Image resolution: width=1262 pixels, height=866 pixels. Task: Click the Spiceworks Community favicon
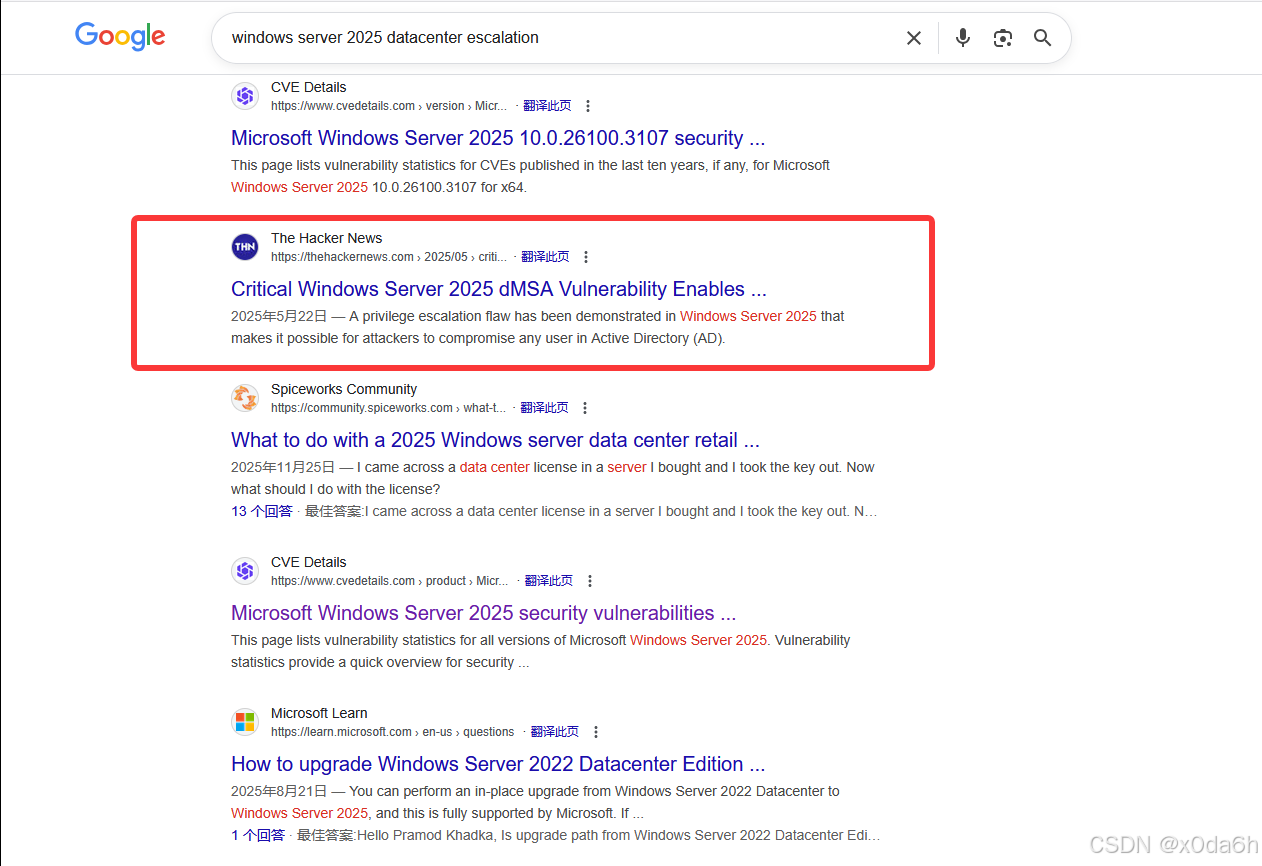[x=245, y=398]
